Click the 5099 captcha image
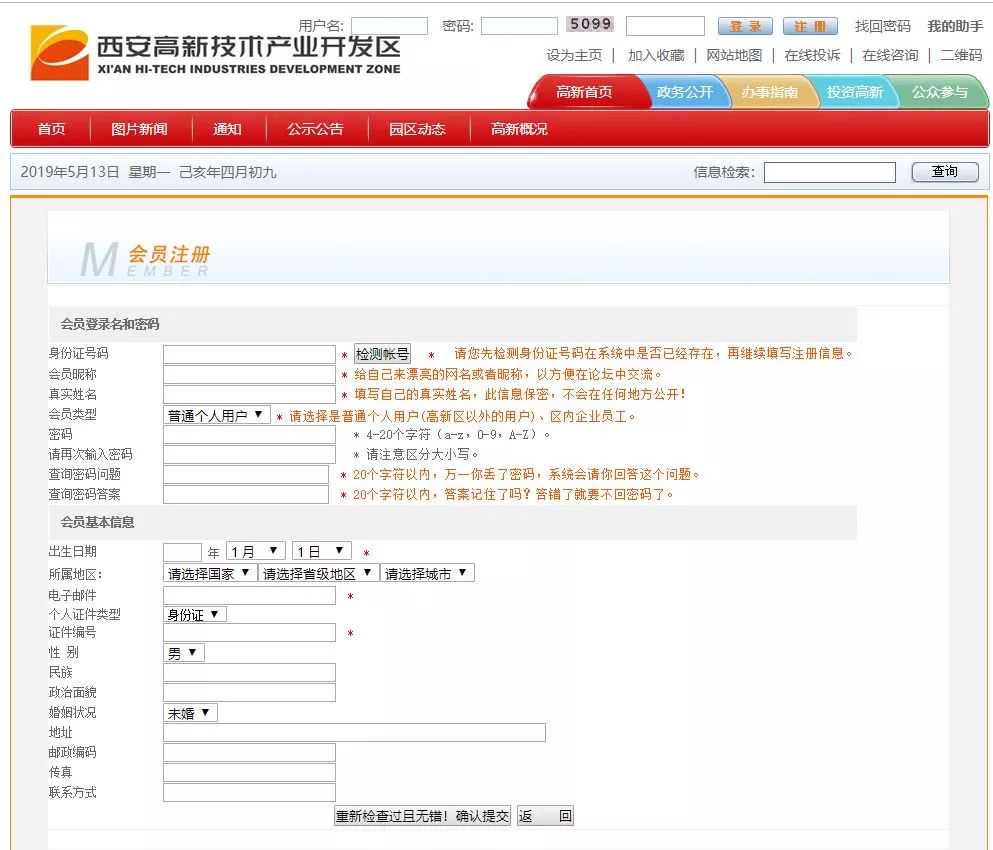993x850 pixels. (x=590, y=25)
